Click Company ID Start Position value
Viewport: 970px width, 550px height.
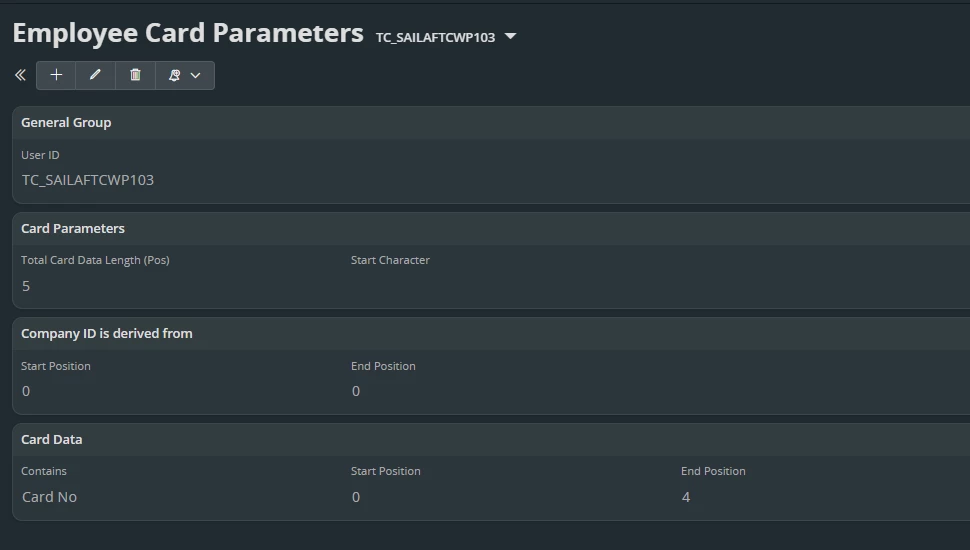tap(26, 391)
